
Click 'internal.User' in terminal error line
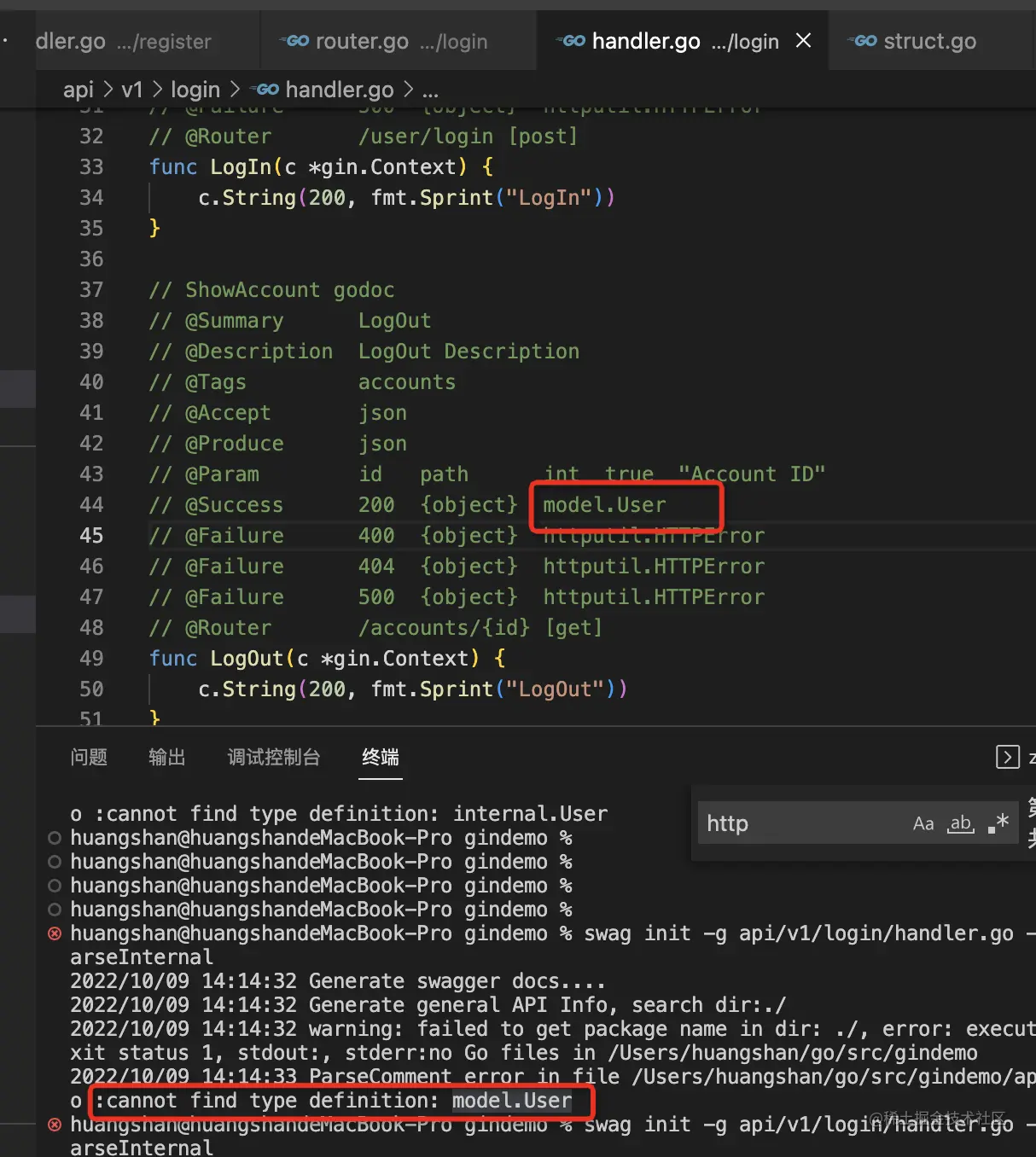pyautogui.click(x=530, y=814)
